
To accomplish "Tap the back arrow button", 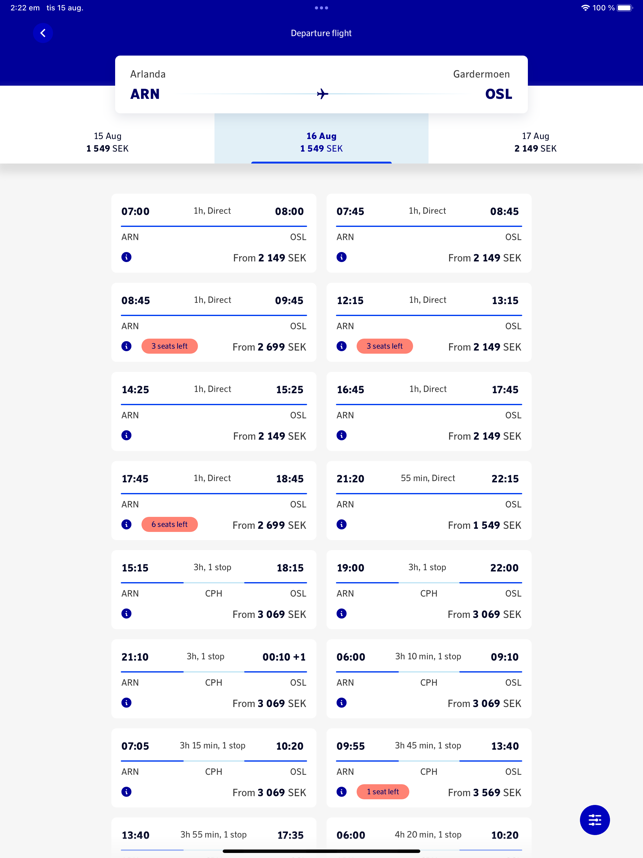I will tap(43, 33).
